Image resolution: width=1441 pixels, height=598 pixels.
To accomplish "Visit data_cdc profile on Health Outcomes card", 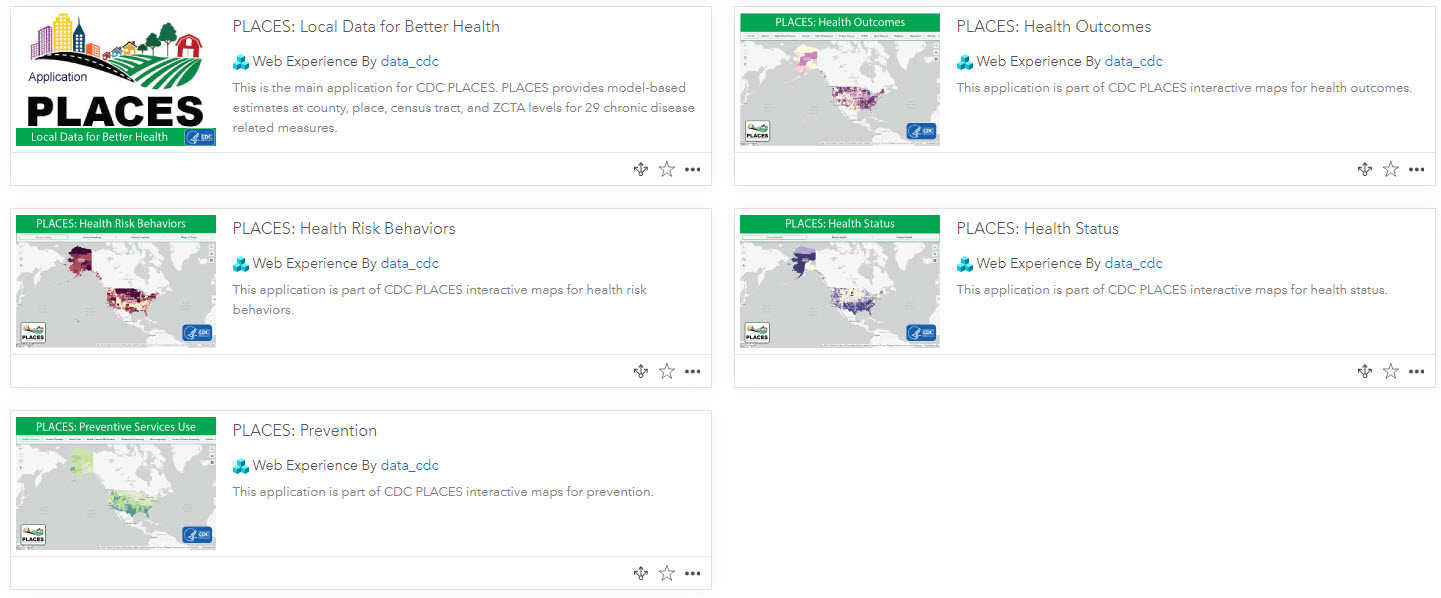I will click(x=1134, y=61).
